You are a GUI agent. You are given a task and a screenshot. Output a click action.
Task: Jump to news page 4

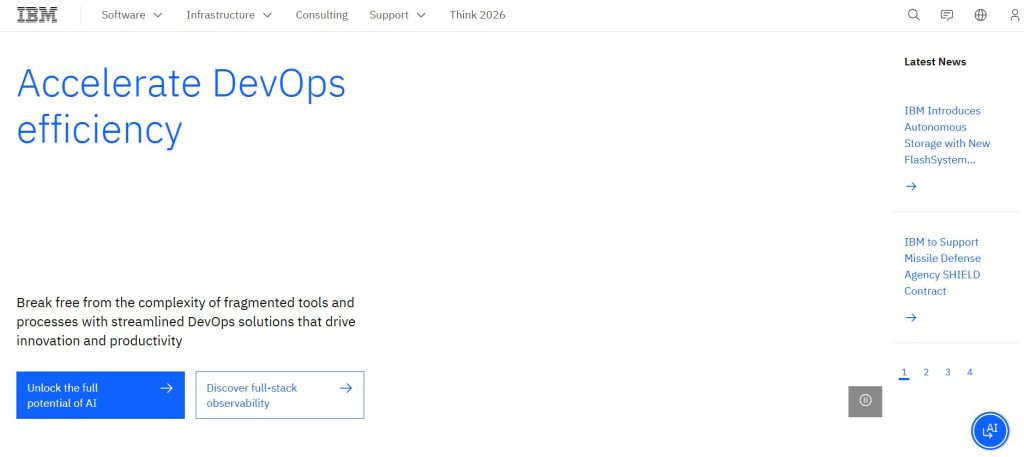click(969, 372)
